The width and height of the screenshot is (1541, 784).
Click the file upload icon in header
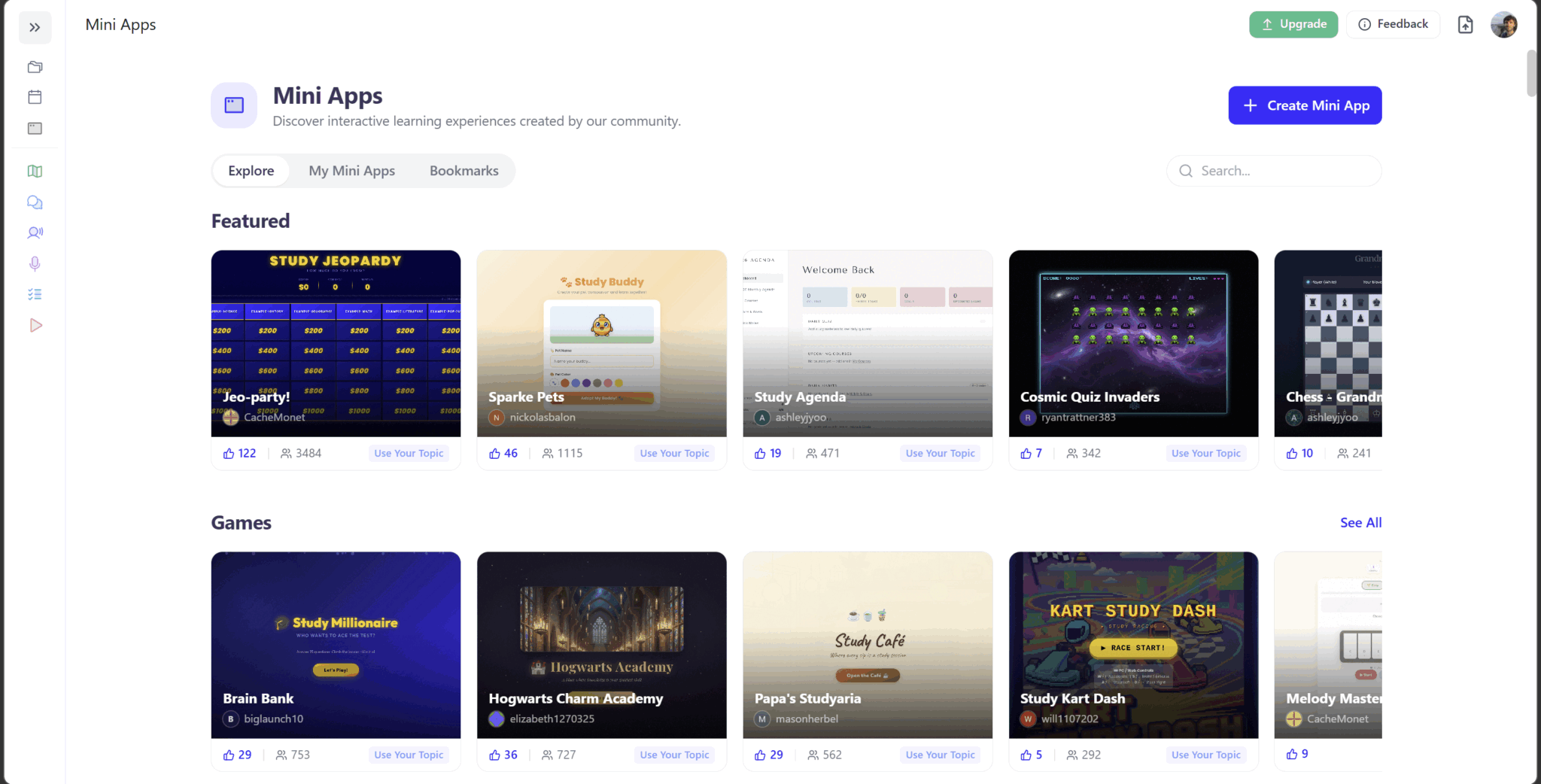click(1465, 25)
